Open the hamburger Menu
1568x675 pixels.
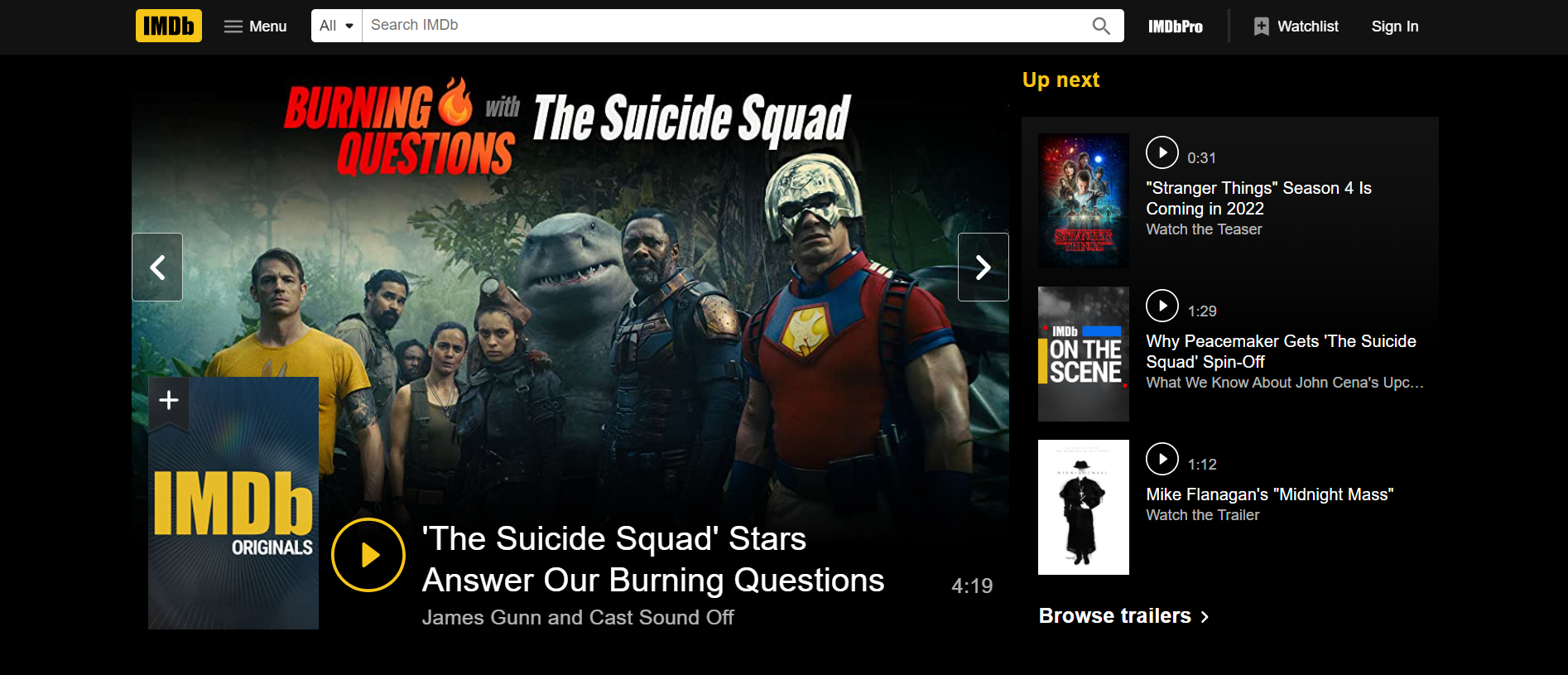(255, 27)
